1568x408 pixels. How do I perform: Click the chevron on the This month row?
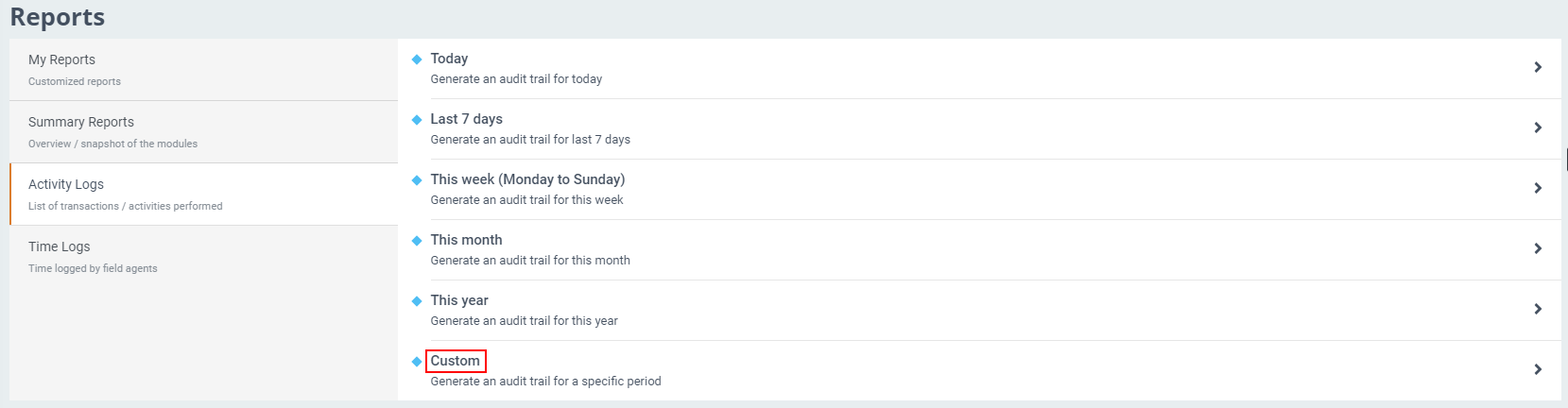(1538, 248)
